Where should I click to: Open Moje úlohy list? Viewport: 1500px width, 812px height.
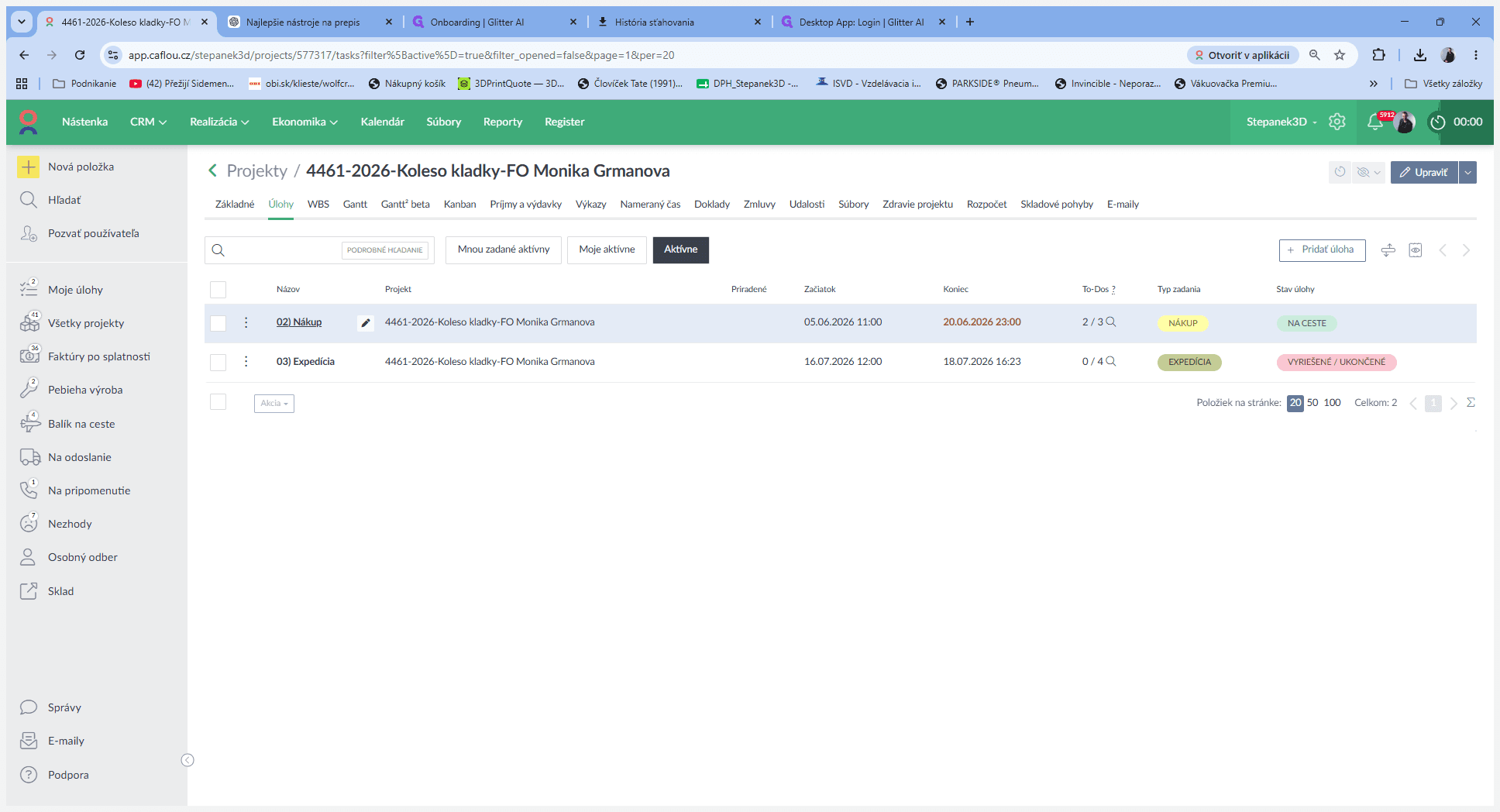[75, 290]
